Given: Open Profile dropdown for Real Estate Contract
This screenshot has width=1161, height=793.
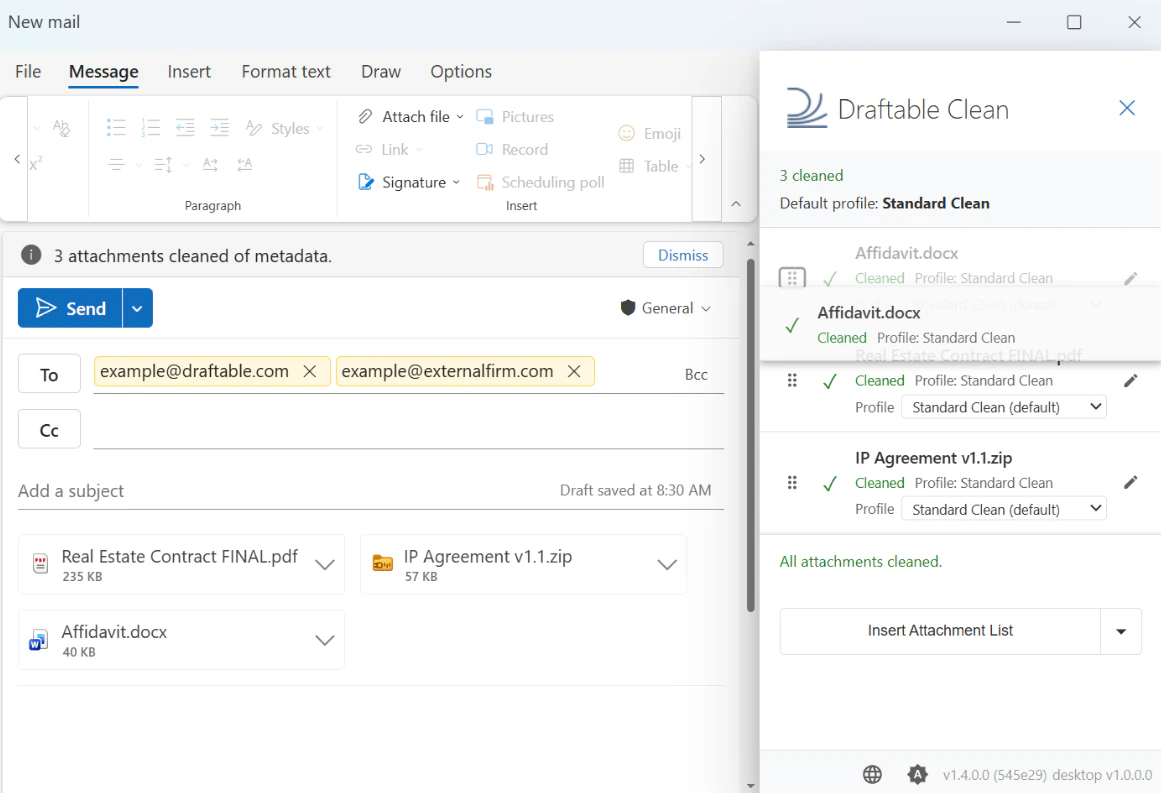Looking at the screenshot, I should pyautogui.click(x=1003, y=407).
